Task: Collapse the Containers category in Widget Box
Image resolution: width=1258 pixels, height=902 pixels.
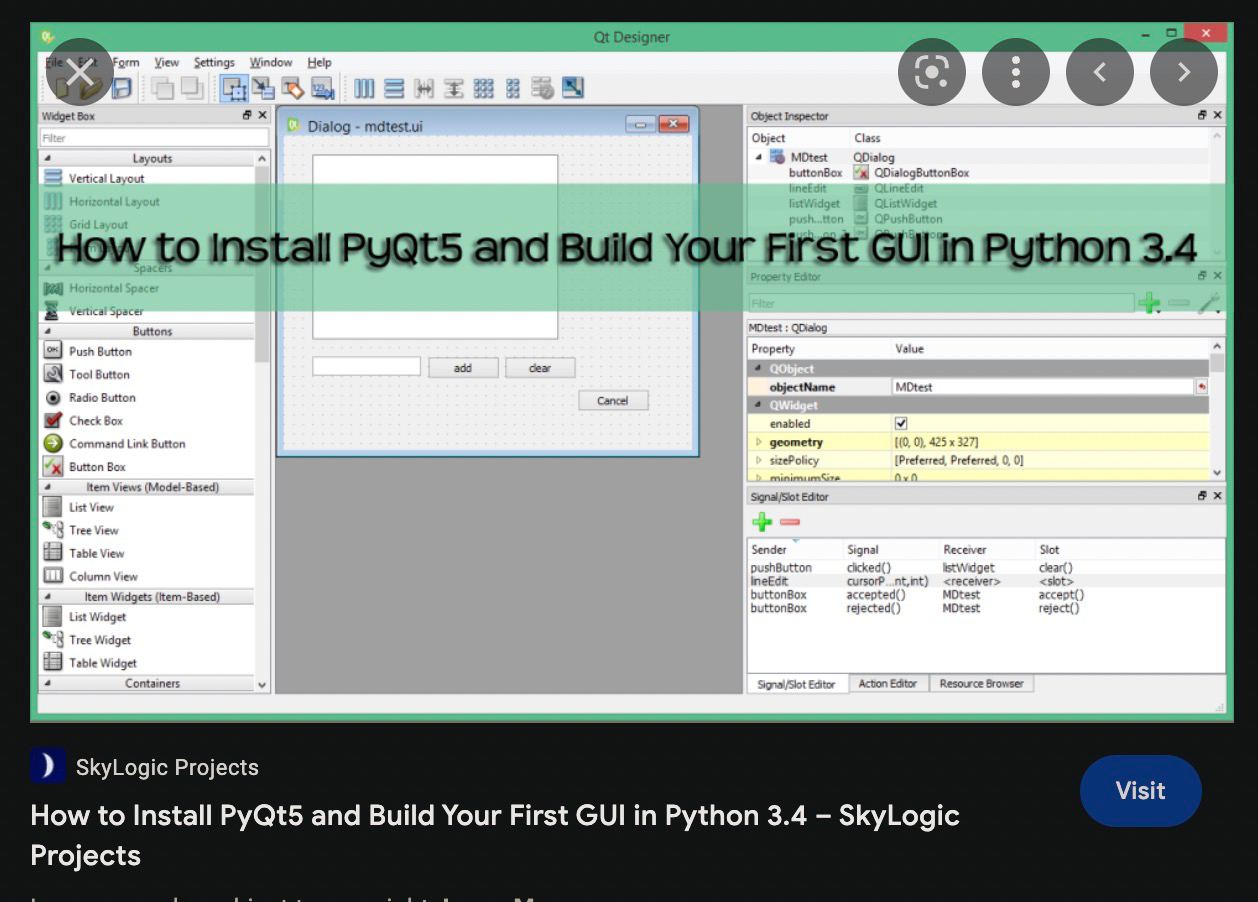Action: coord(48,684)
